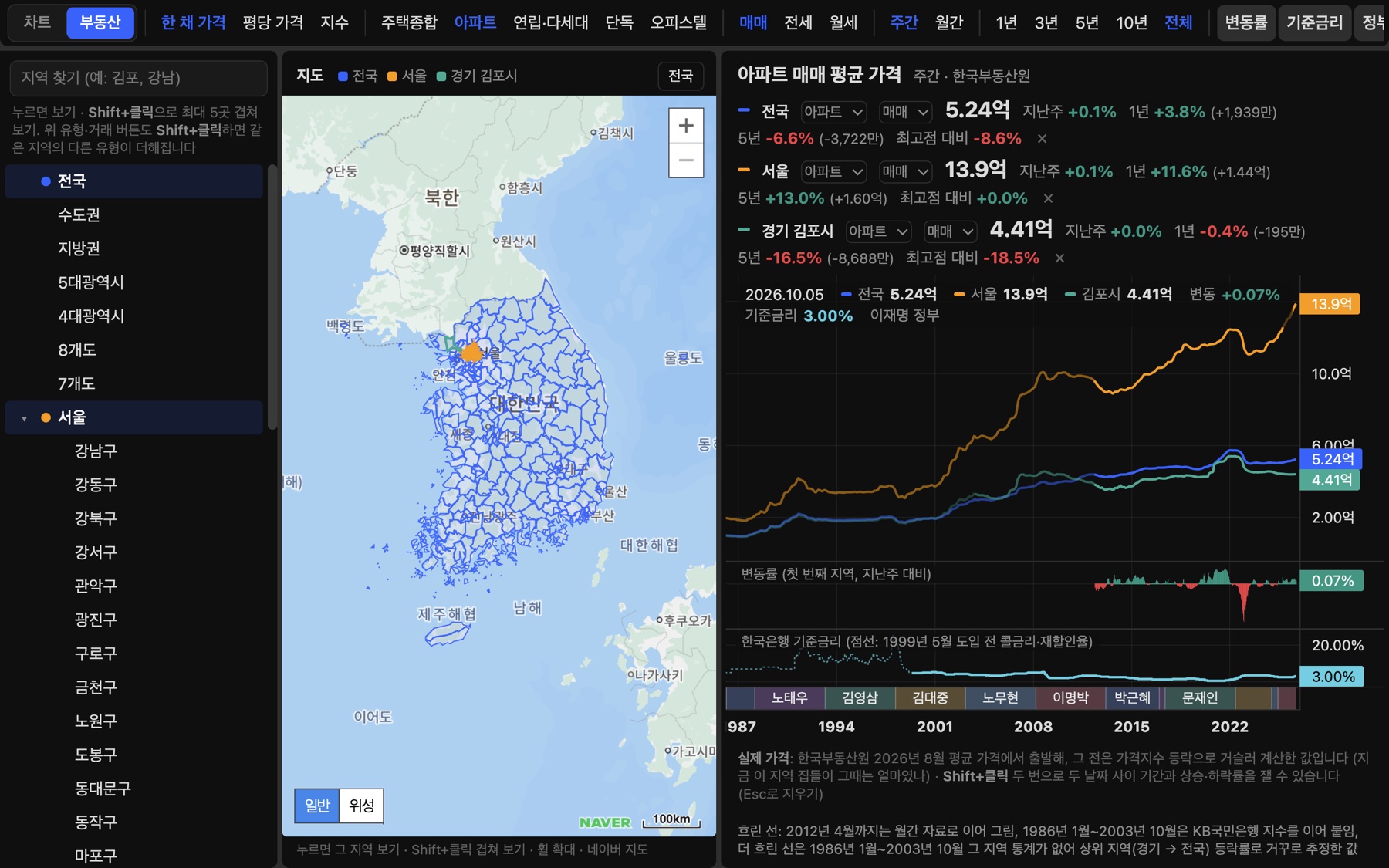Select 4대광역시 in the region list
Viewport: 1389px width, 868px height.
coord(134,316)
